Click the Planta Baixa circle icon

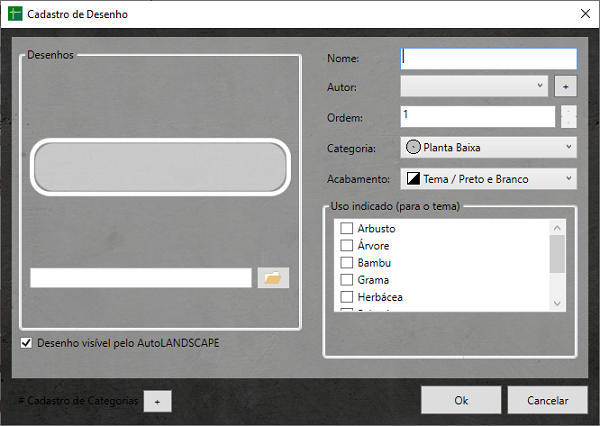413,147
